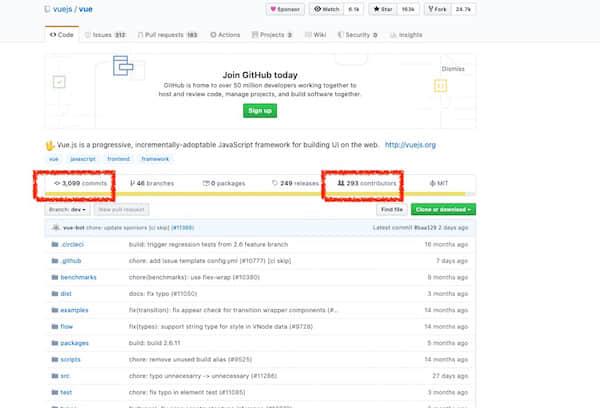The width and height of the screenshot is (600, 408).
Task: Click the heart icon on Sponsor button
Action: tap(273, 9)
